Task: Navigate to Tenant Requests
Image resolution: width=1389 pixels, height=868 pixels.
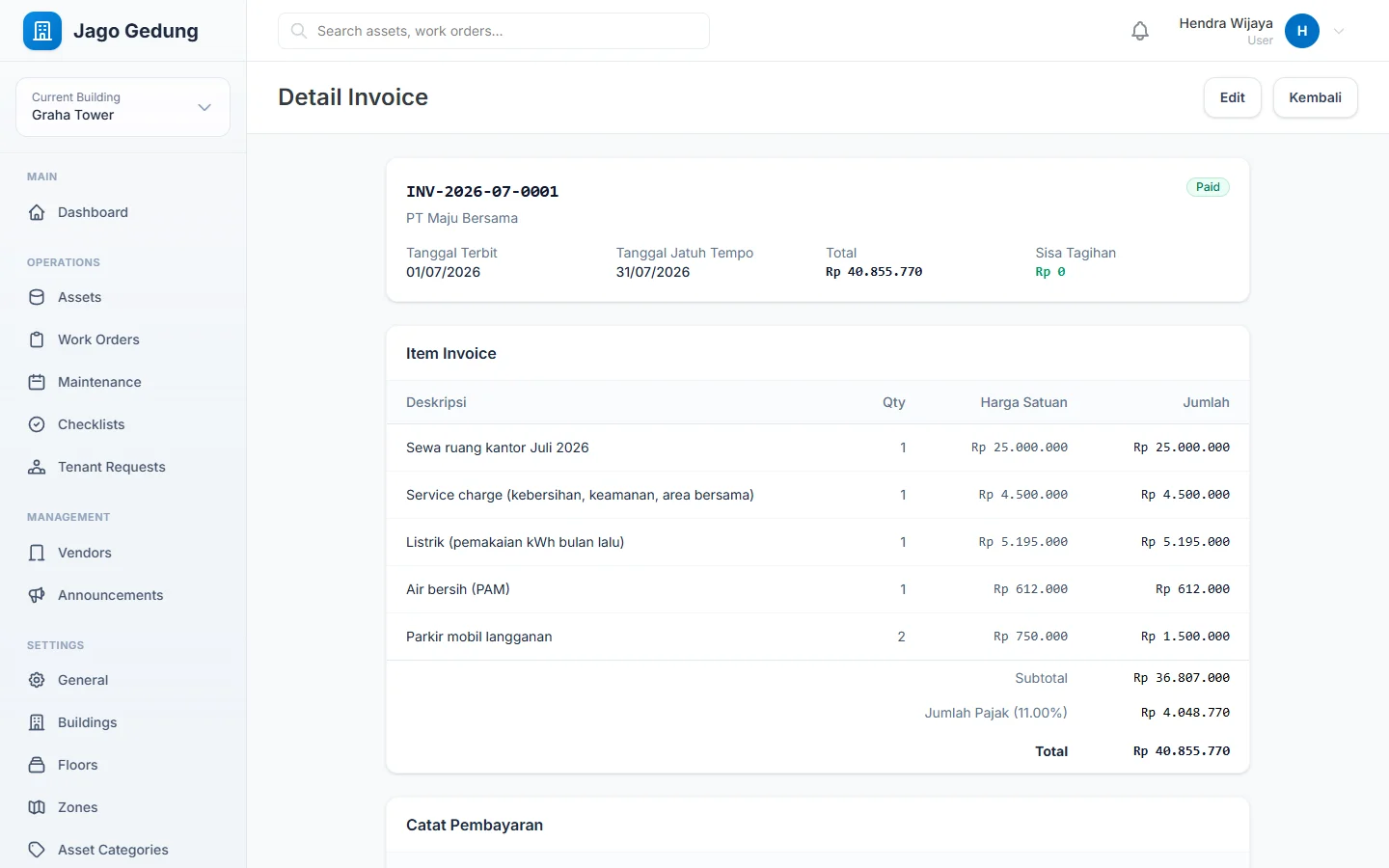Action: pos(123,467)
